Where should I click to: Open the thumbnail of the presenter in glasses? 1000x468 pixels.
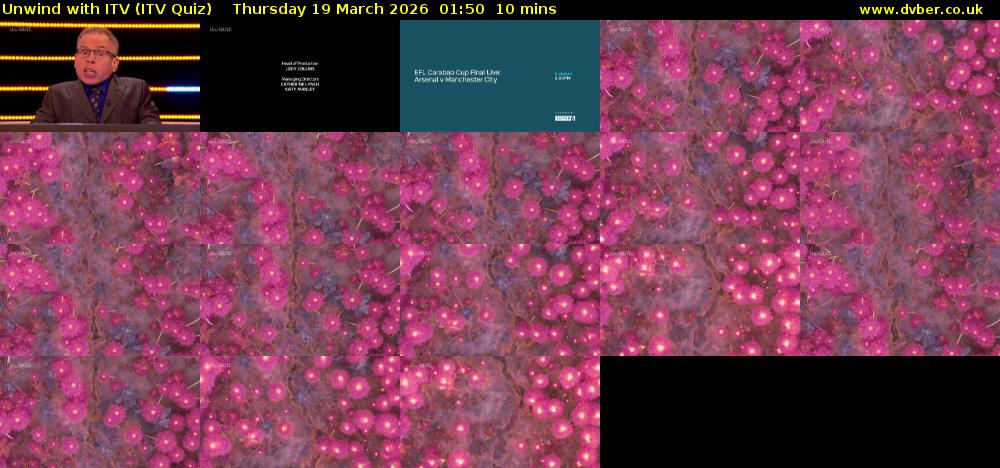click(x=100, y=76)
